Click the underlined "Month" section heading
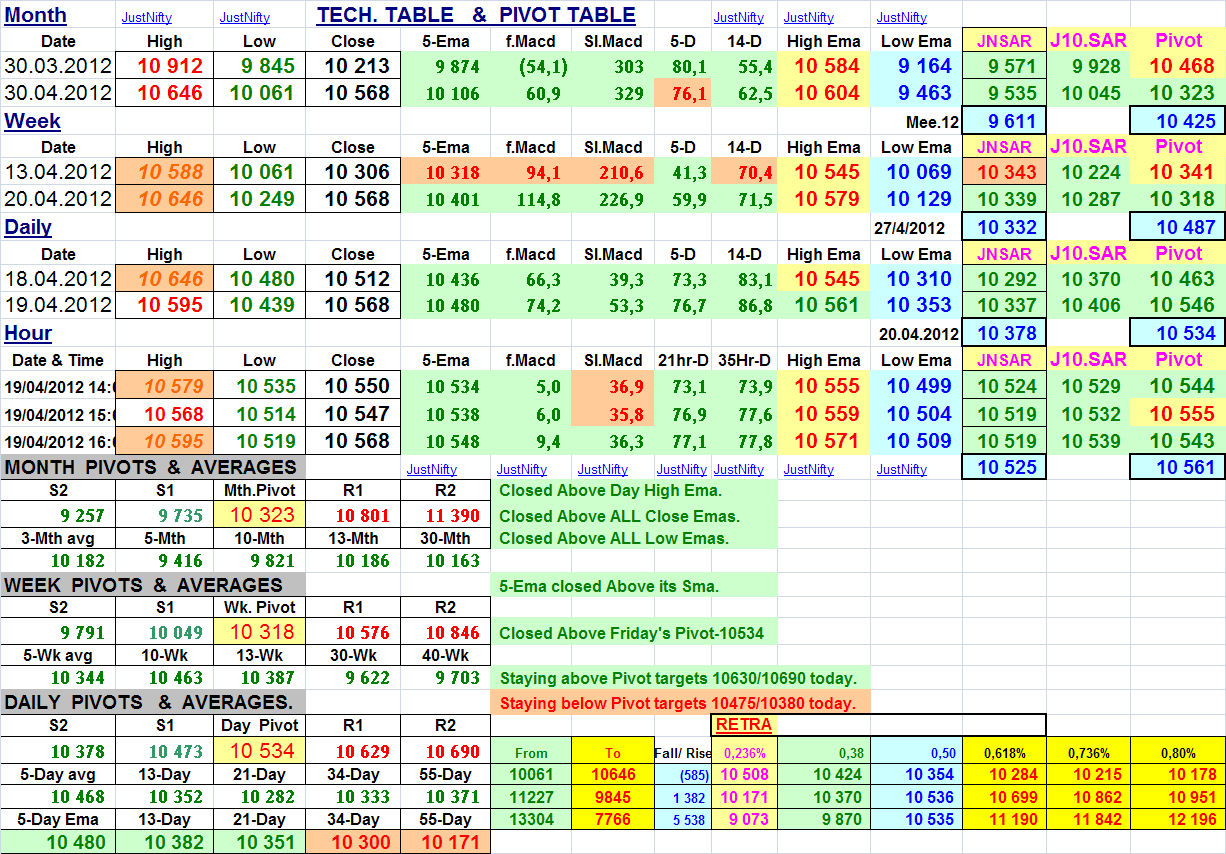 coord(35,15)
